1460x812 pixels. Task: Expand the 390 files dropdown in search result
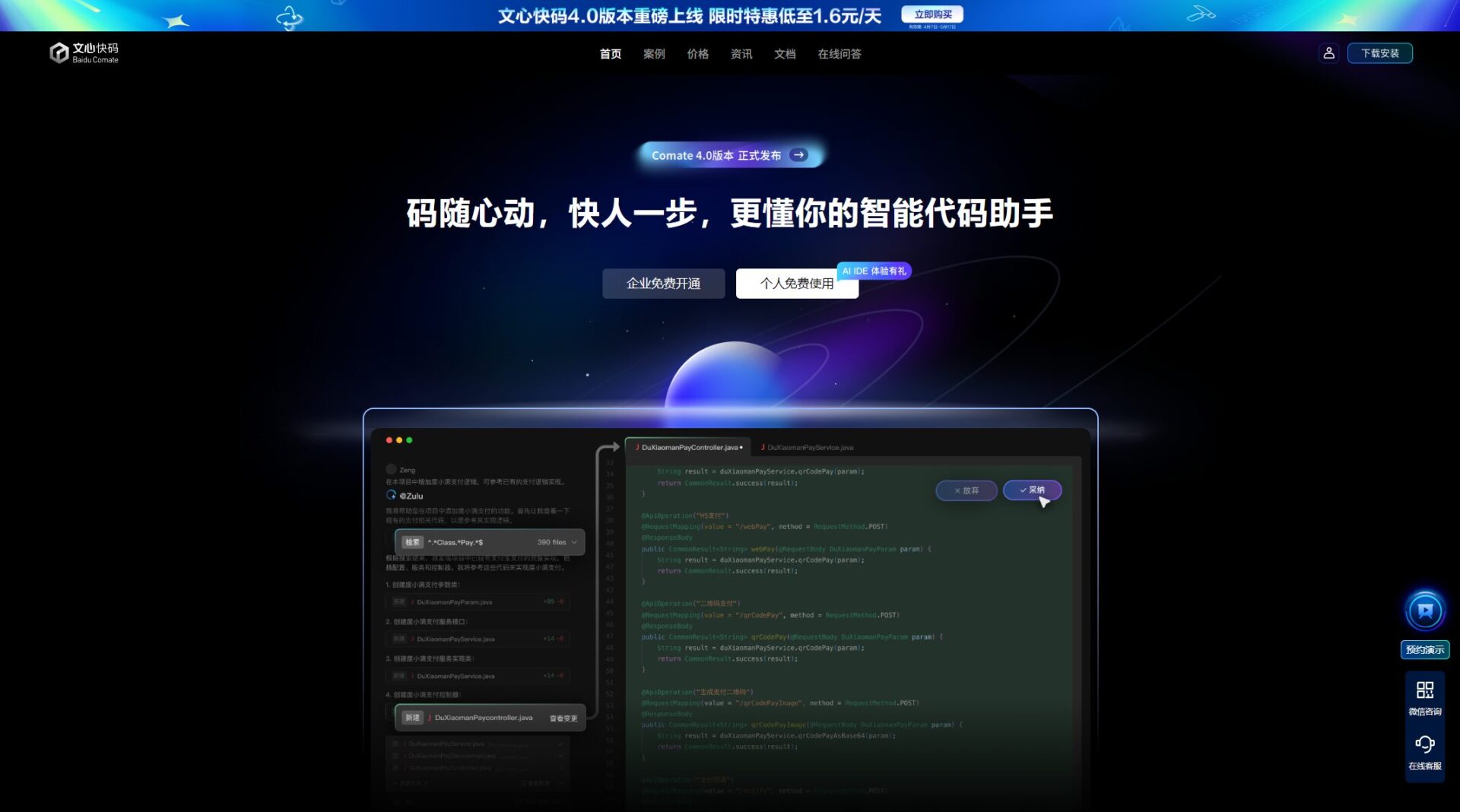point(564,542)
